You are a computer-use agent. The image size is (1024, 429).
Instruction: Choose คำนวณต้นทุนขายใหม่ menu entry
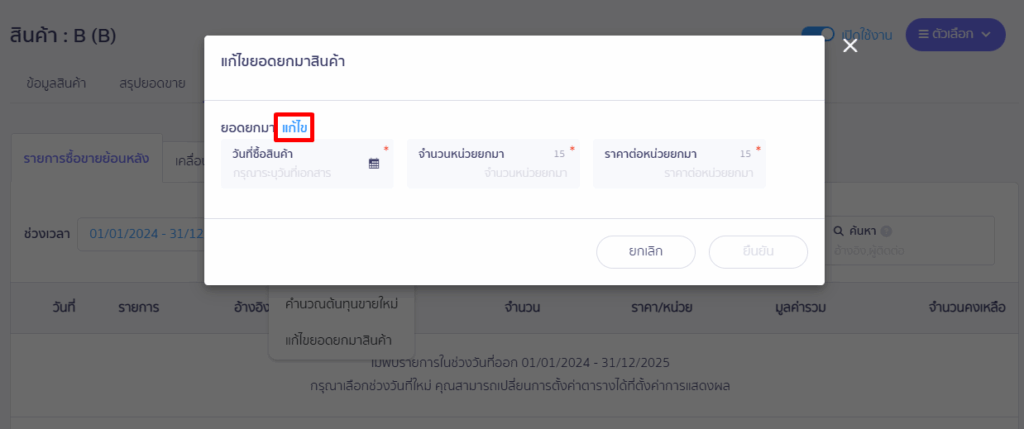(x=342, y=304)
